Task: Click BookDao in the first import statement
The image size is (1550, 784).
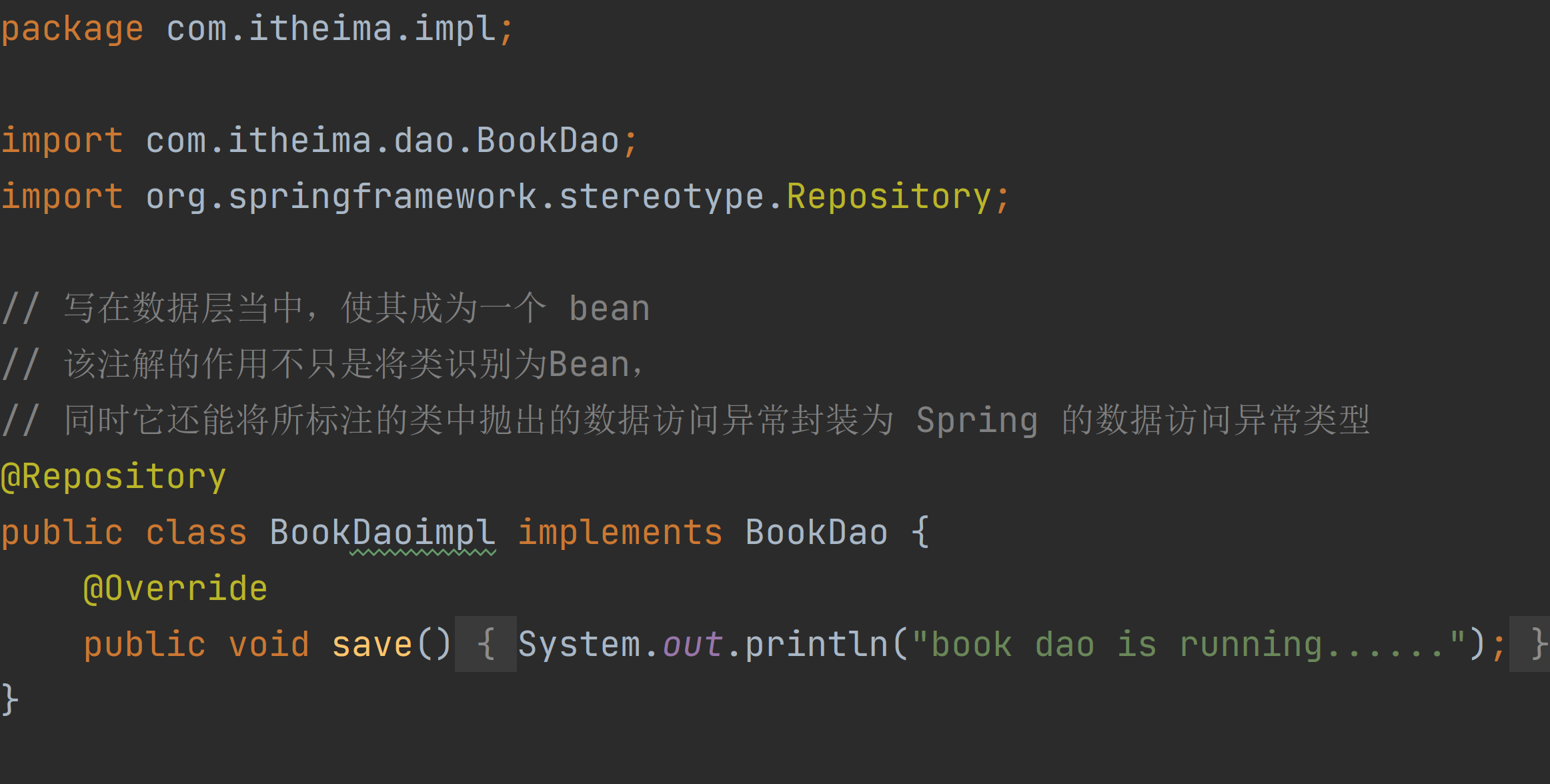Action: point(548,141)
